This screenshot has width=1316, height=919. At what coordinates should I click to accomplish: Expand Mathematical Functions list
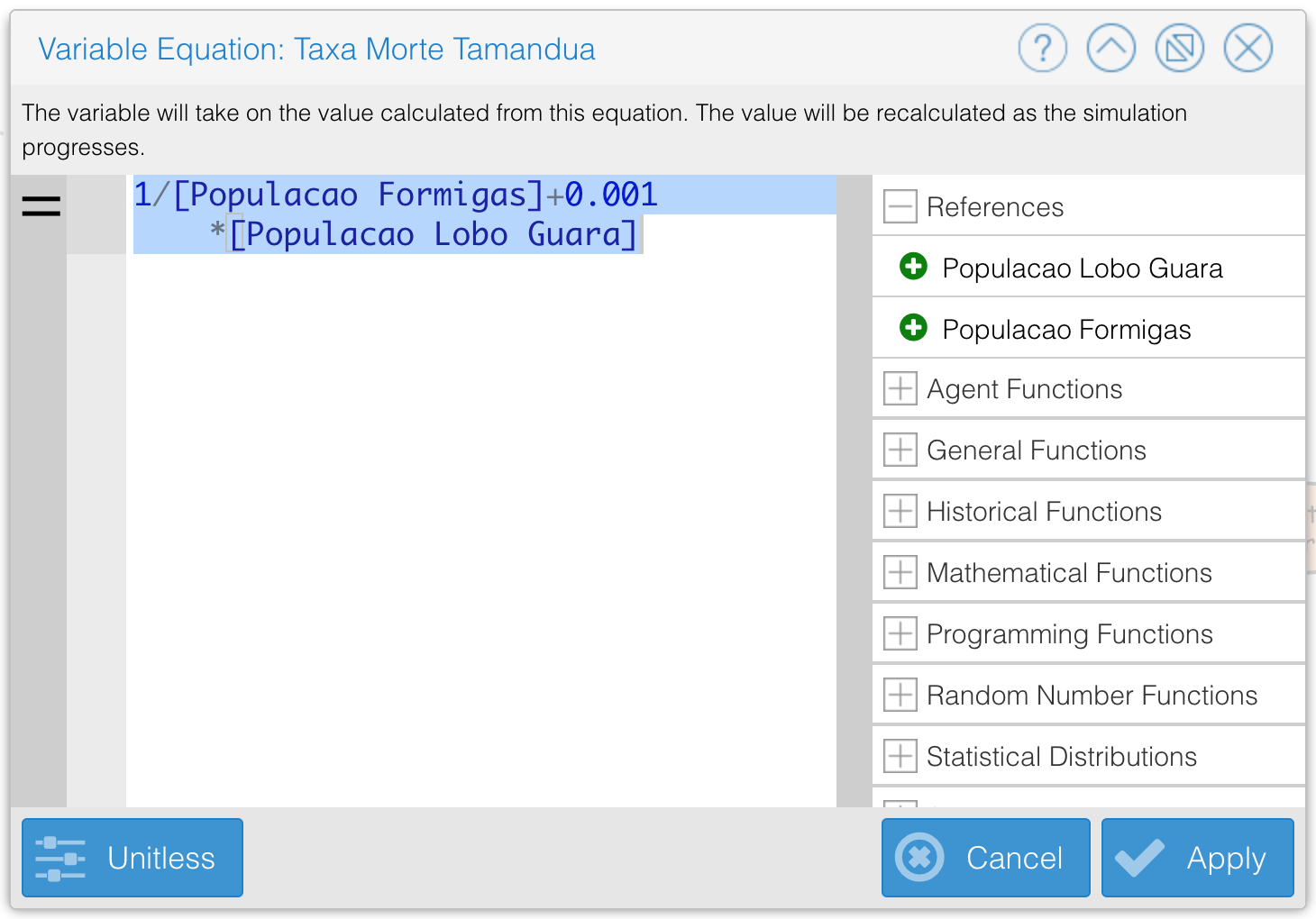click(x=900, y=572)
